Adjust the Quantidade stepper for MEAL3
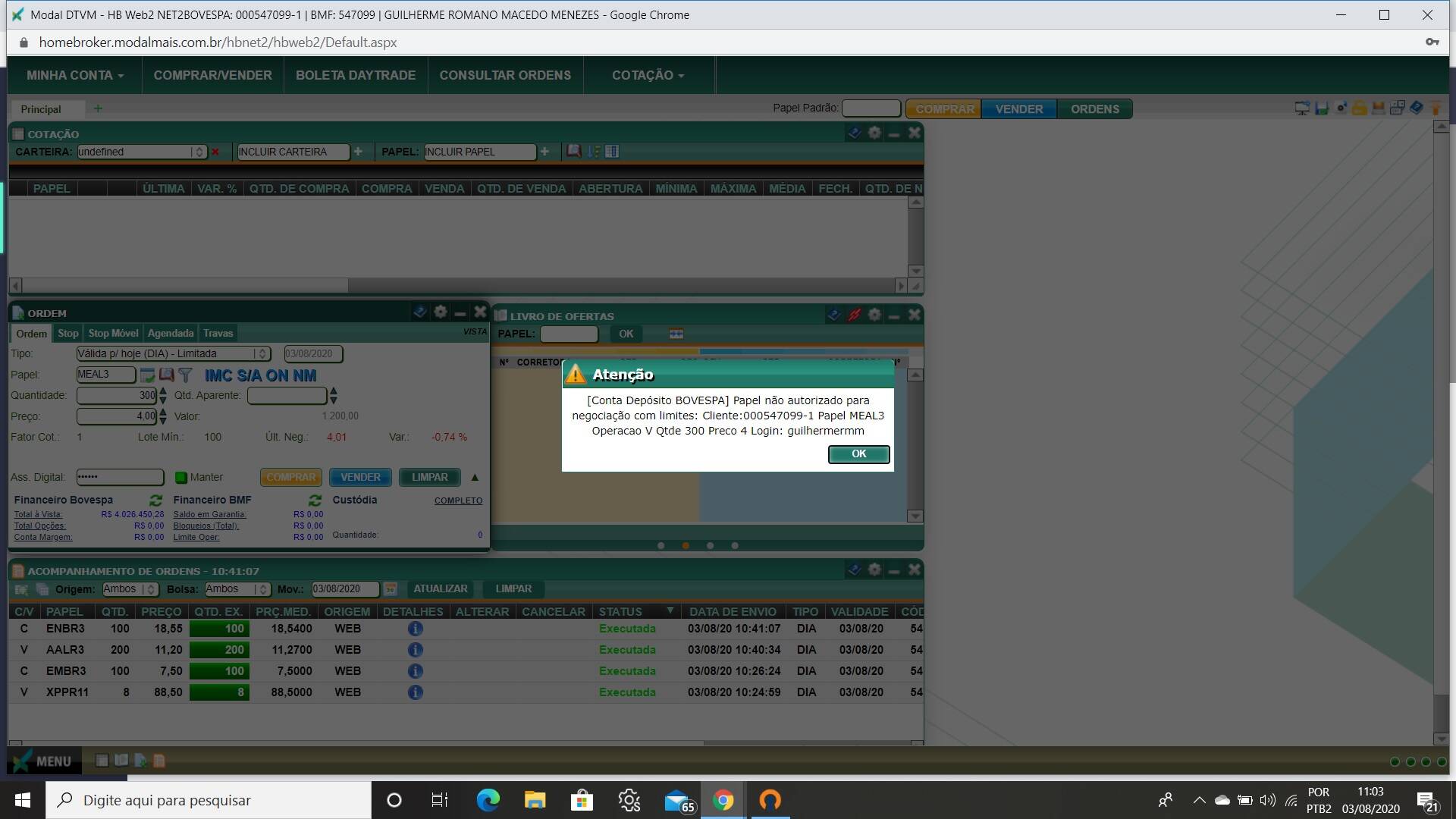The image size is (1456, 819). tap(159, 395)
